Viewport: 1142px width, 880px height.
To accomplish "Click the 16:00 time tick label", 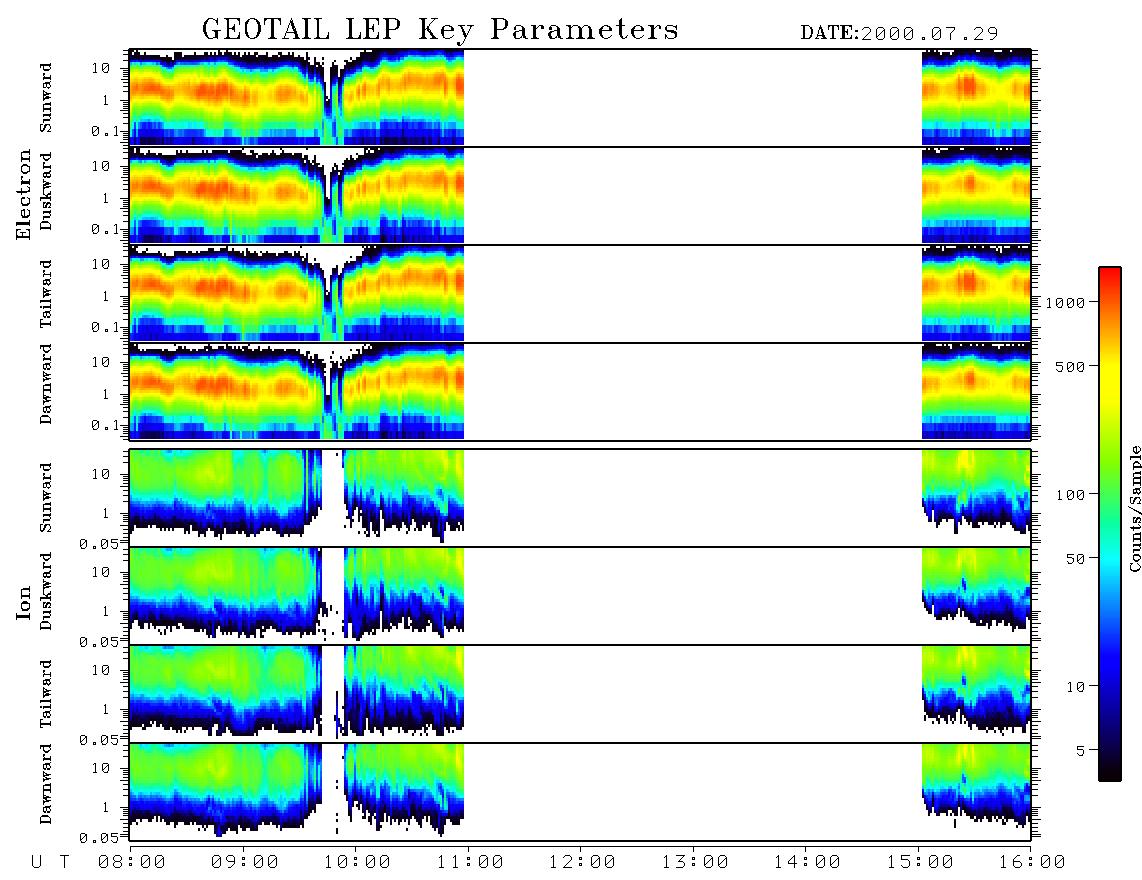I will pyautogui.click(x=1032, y=862).
